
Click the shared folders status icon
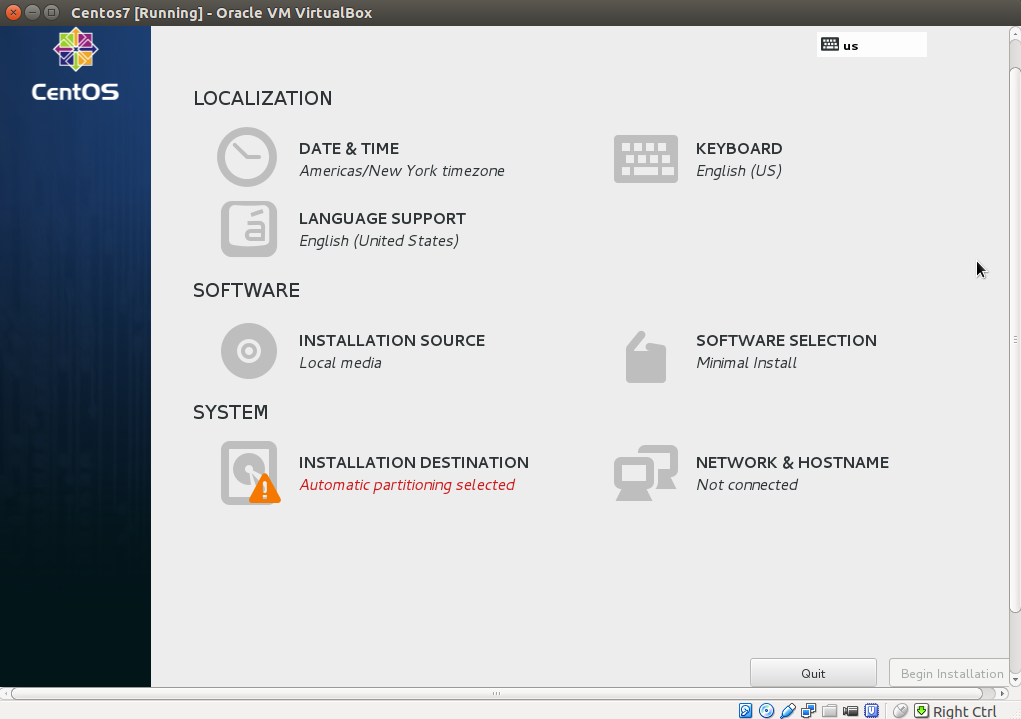[828, 710]
